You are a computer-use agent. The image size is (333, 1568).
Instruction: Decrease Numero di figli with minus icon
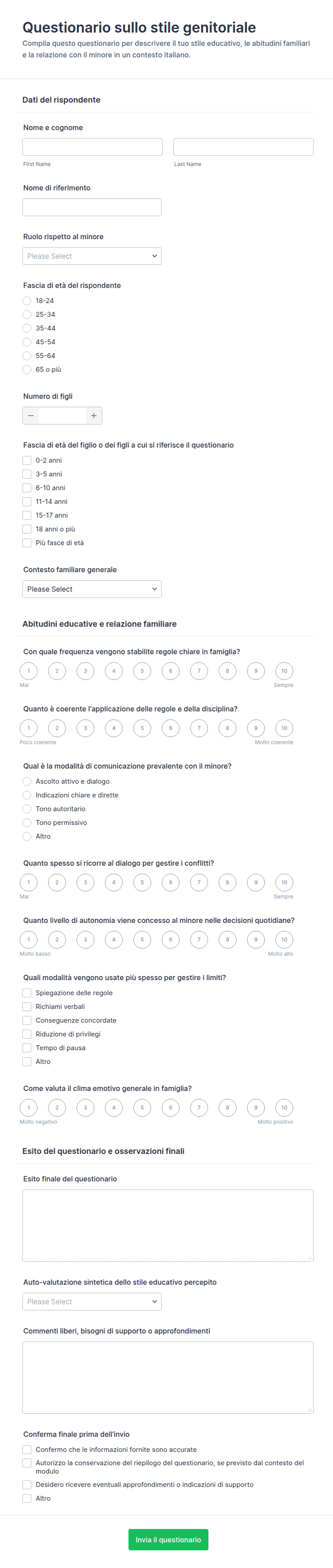point(30,416)
